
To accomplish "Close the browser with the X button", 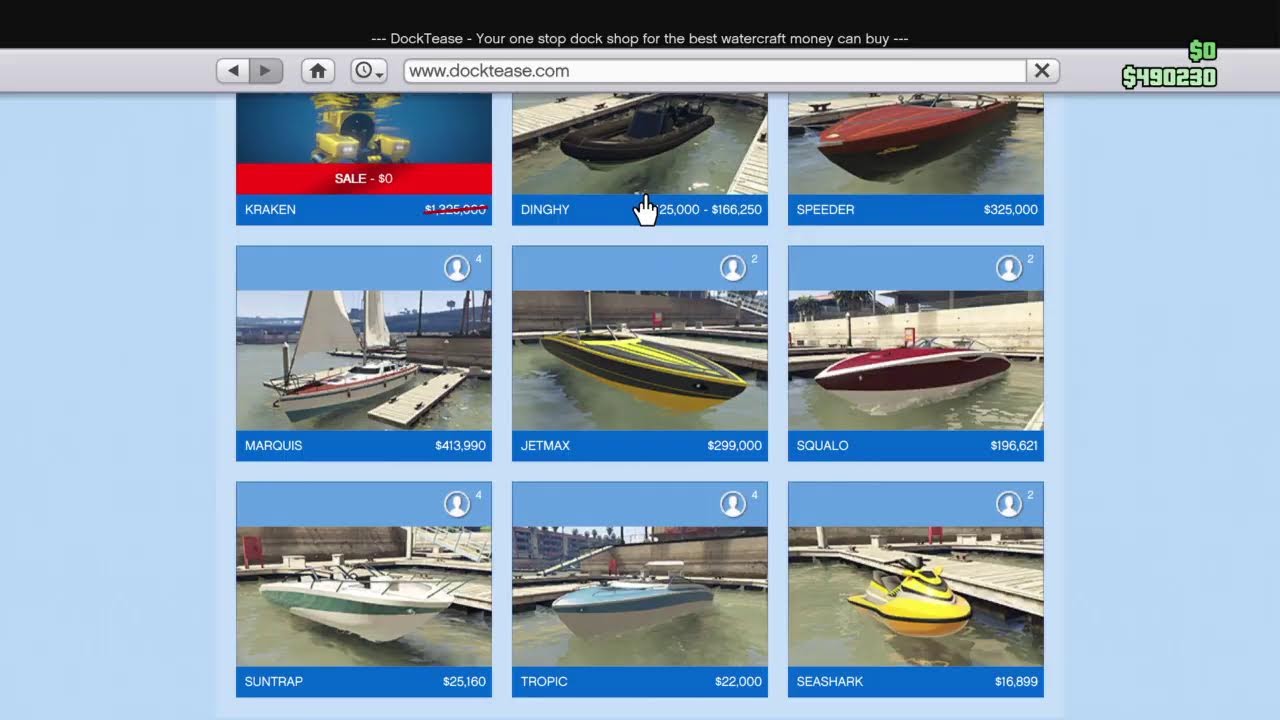I will 1042,71.
